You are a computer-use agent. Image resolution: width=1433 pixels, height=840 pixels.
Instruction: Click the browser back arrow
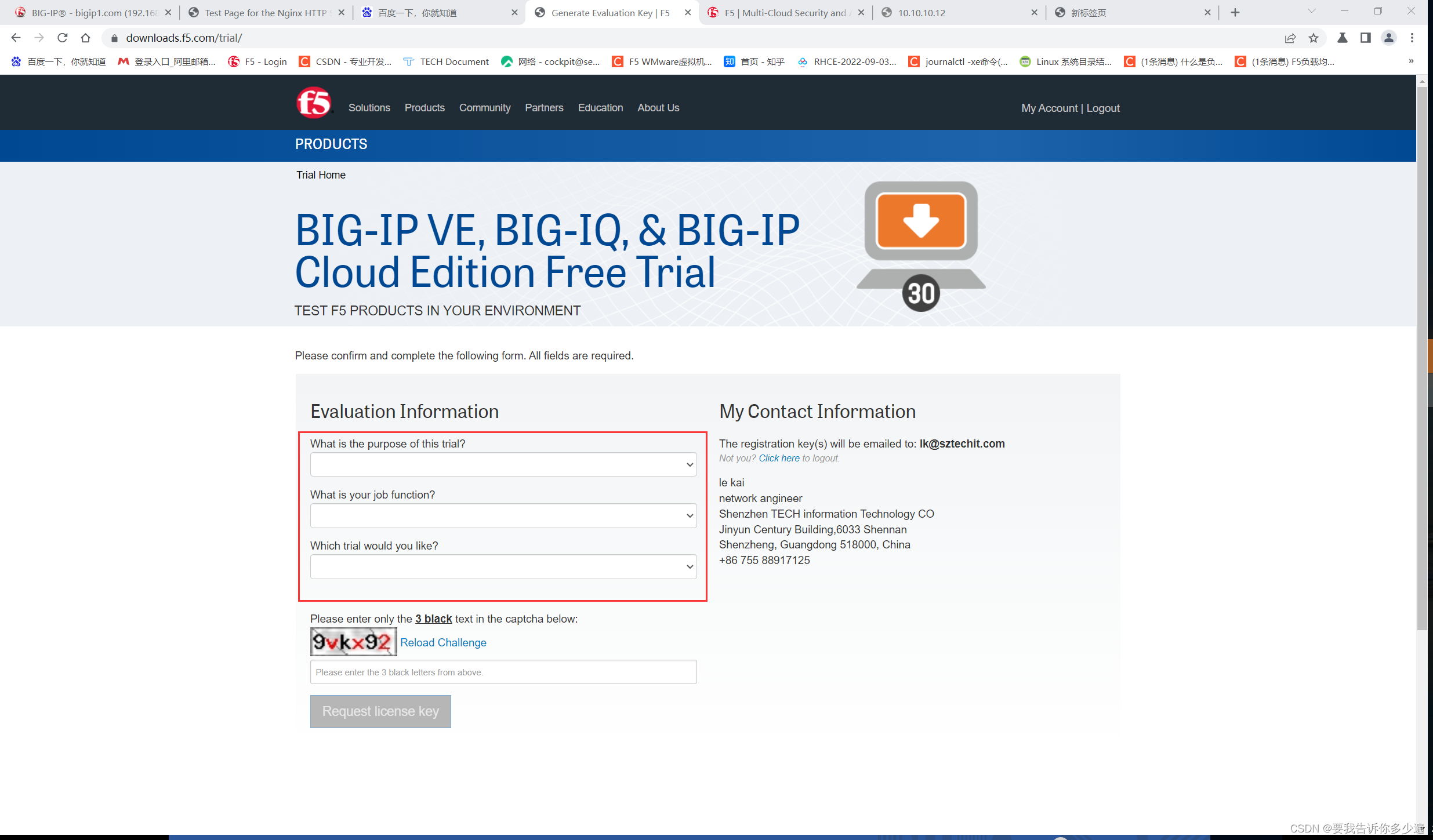pos(16,38)
